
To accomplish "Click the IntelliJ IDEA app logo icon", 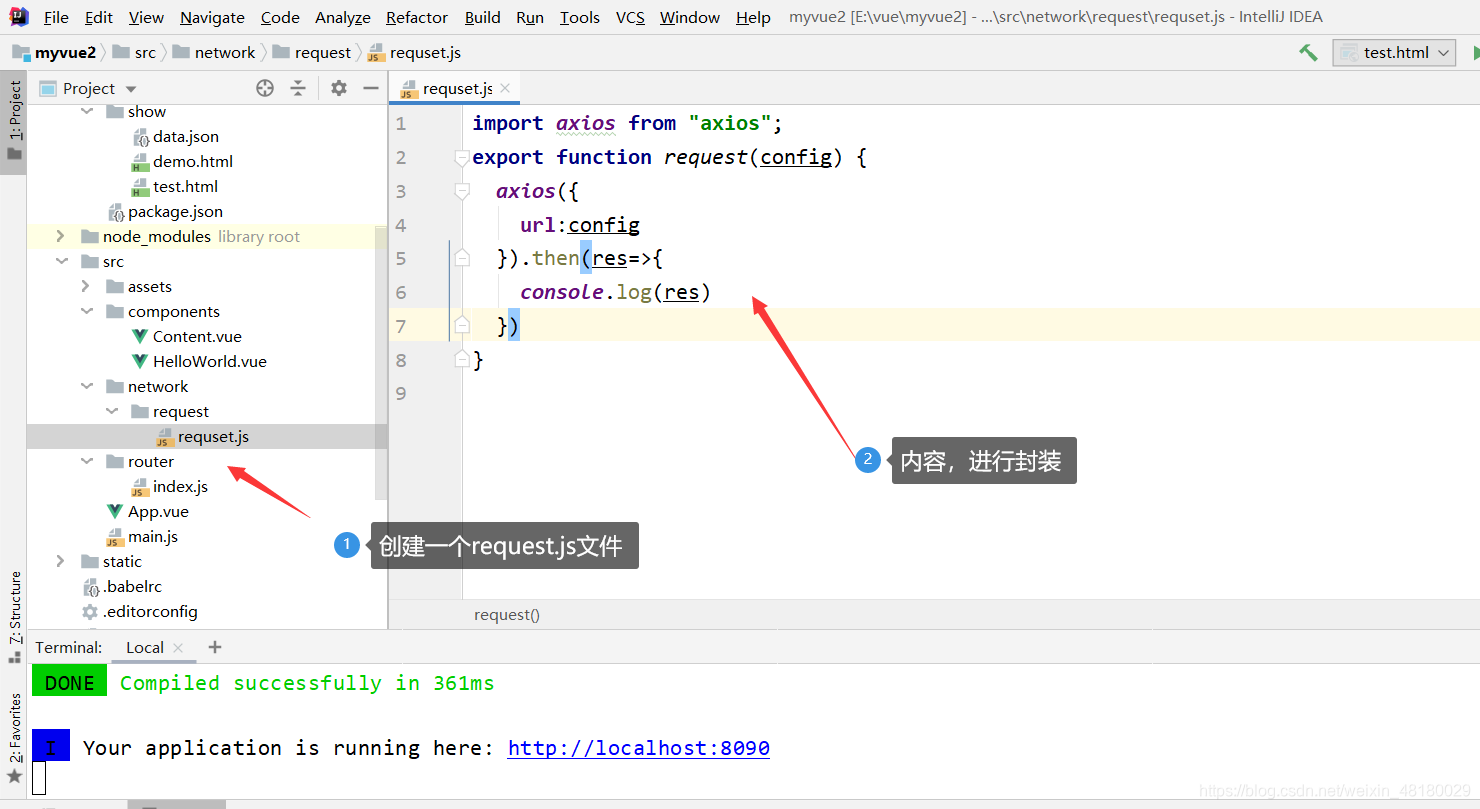I will pyautogui.click(x=18, y=17).
